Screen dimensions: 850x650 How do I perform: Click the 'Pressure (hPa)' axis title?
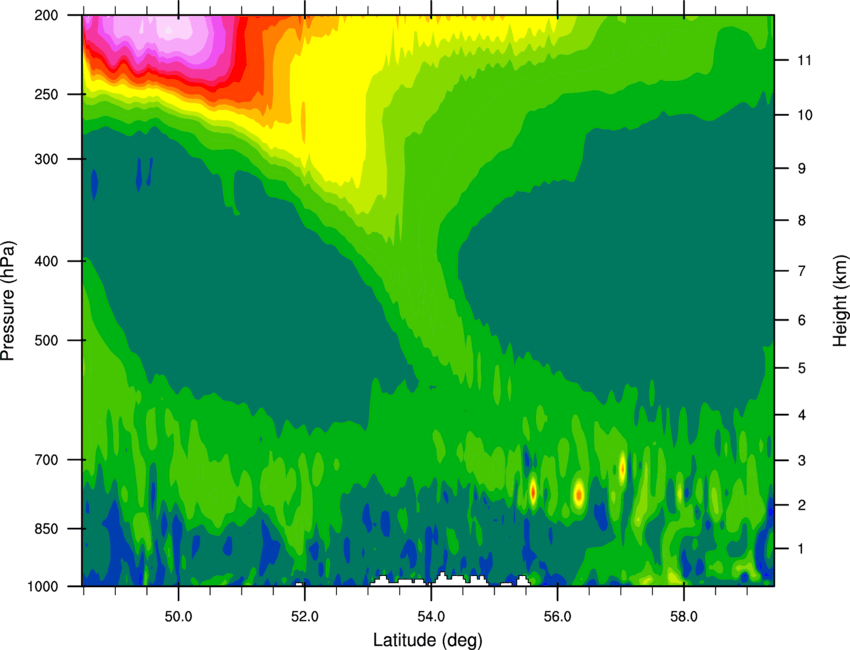click(8, 301)
